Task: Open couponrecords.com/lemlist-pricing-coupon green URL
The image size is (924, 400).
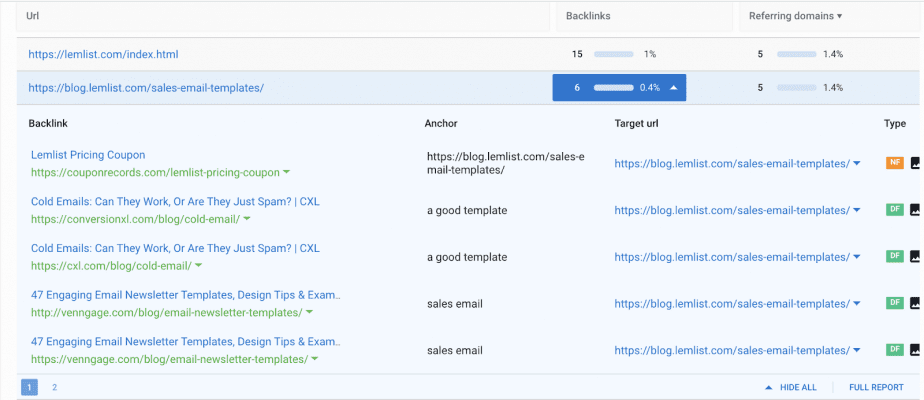Action: point(155,173)
